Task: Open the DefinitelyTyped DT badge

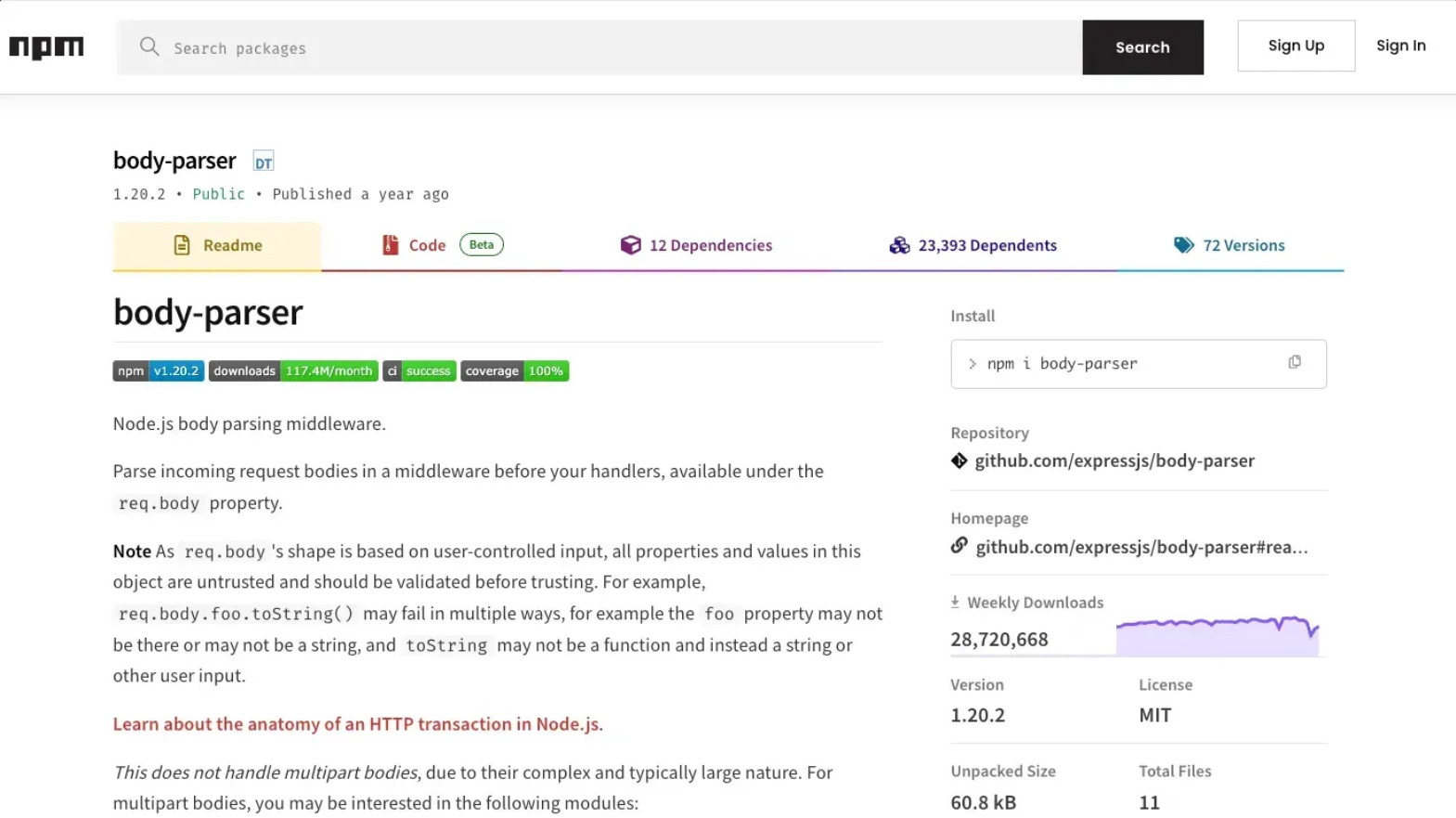Action: (264, 162)
